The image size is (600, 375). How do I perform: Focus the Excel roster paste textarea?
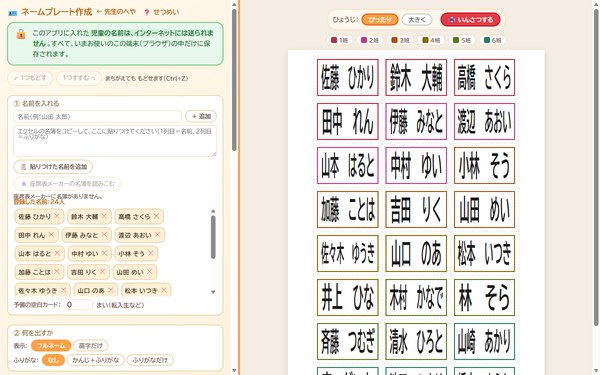tap(115, 141)
